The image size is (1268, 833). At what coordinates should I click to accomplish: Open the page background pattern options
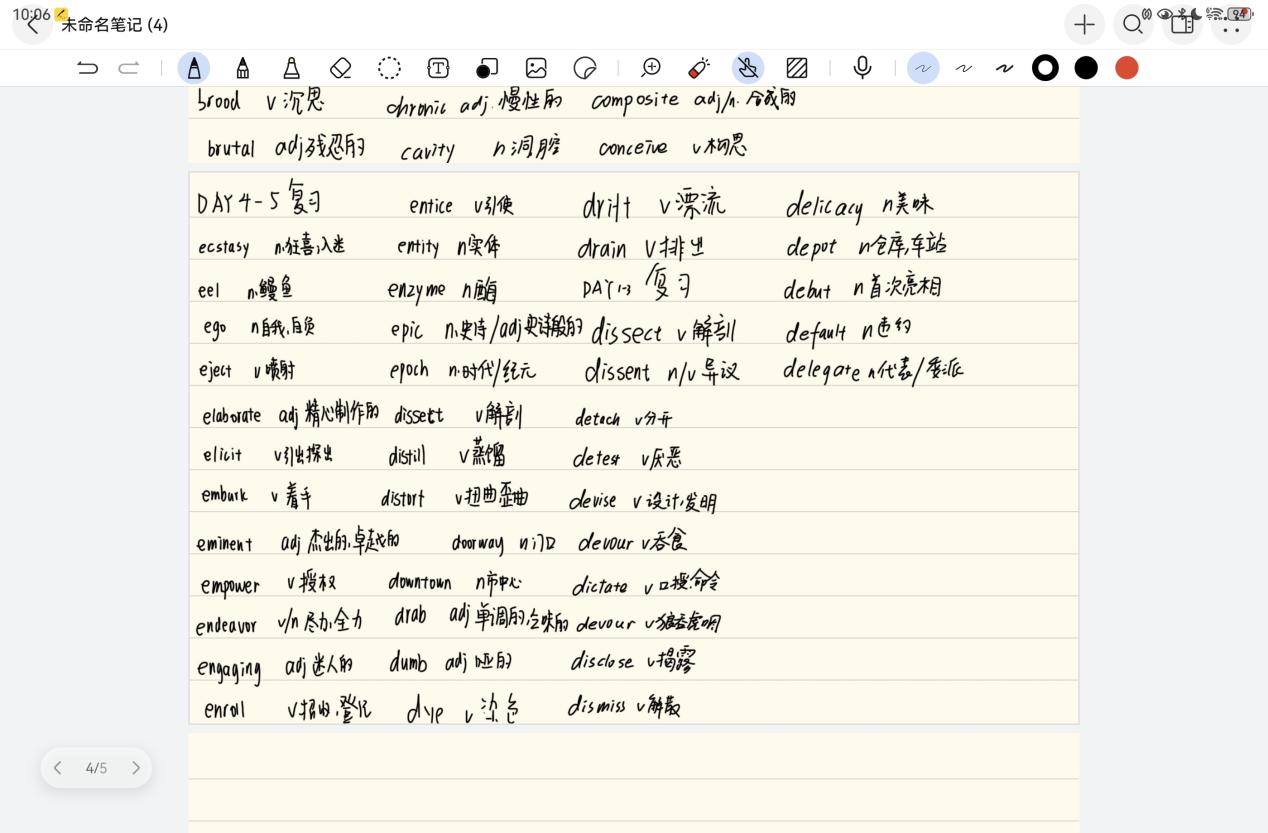point(797,68)
